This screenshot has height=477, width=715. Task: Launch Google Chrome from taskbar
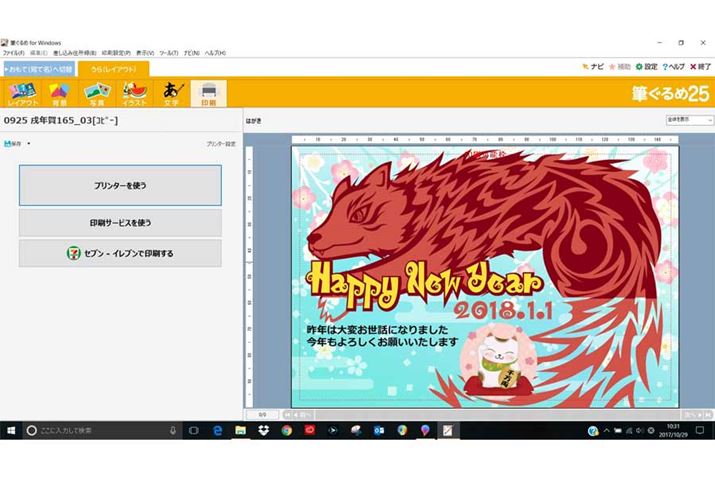[x=287, y=430]
